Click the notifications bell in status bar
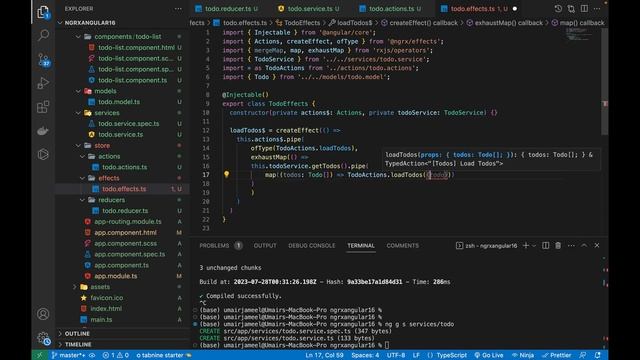Viewport: 640px width, 360px height. click(x=598, y=355)
